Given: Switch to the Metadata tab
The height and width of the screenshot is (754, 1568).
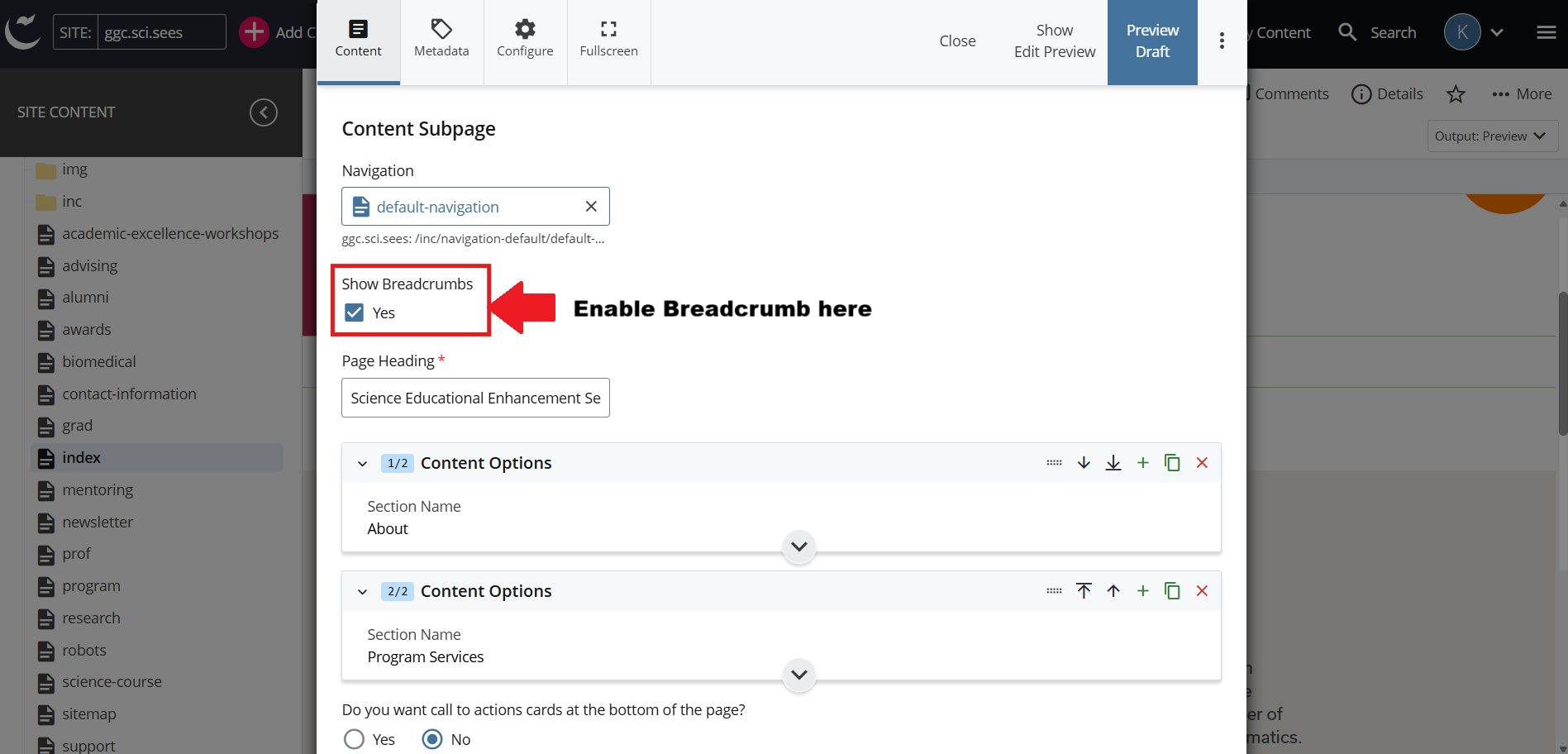Looking at the screenshot, I should [x=441, y=40].
